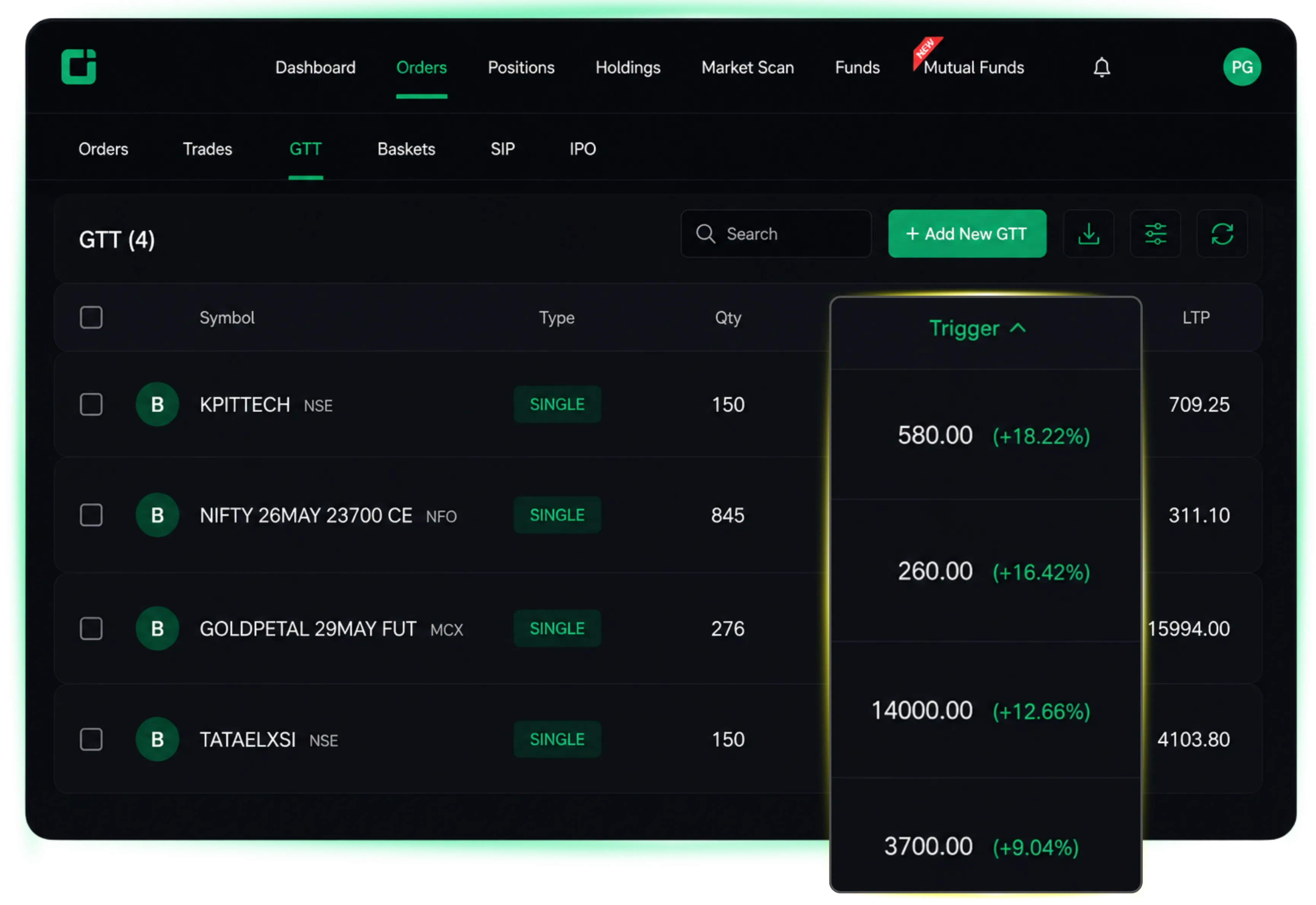Screen dimensions: 1316x905
Task: Click the LTP column header
Action: [x=1196, y=318]
